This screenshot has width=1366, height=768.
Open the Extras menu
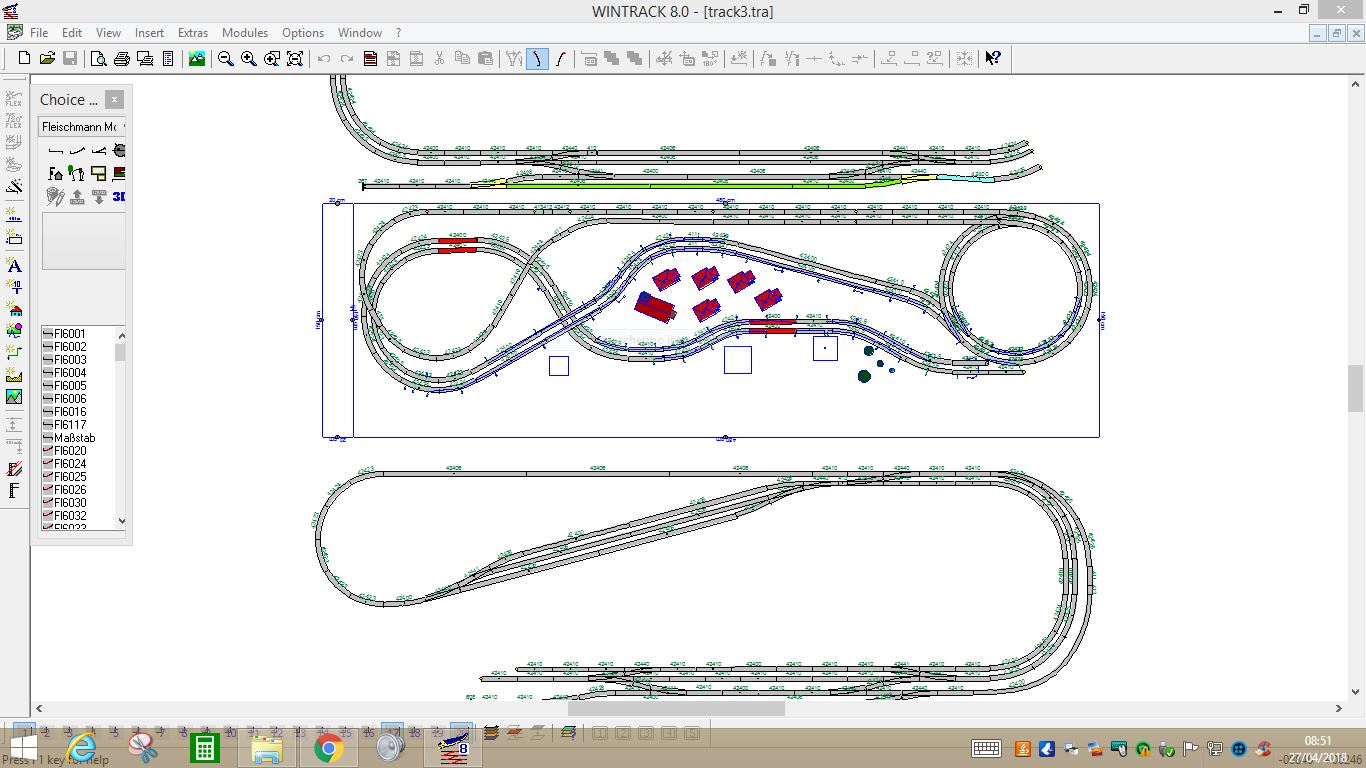click(x=193, y=33)
